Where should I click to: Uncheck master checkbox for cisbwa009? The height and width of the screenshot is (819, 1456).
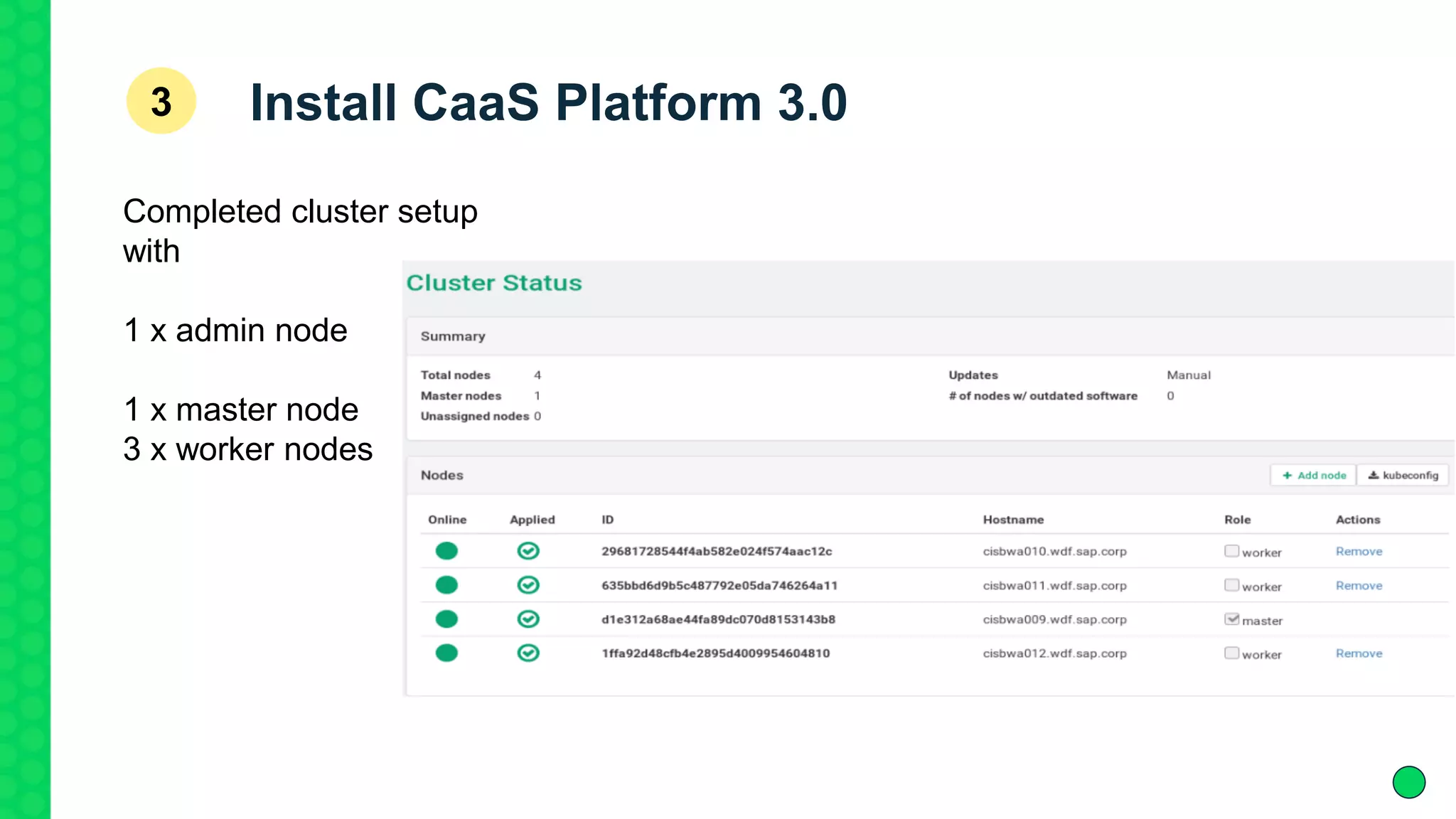(x=1232, y=619)
